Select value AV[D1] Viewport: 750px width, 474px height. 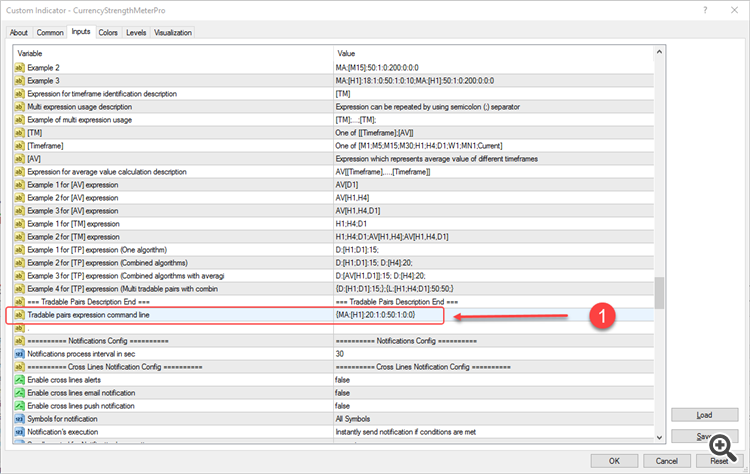coord(347,185)
